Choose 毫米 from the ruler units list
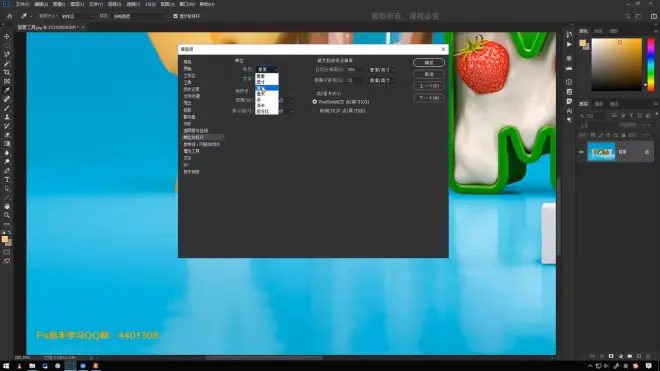Screen dimensions: 660x371 click(x=266, y=93)
